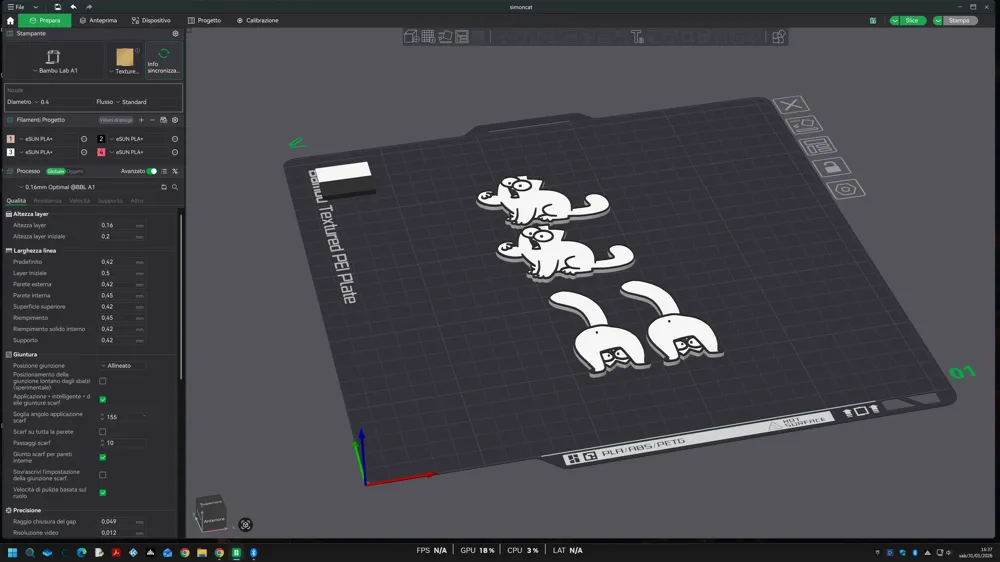Go to the Home screen icon

coord(10,20)
